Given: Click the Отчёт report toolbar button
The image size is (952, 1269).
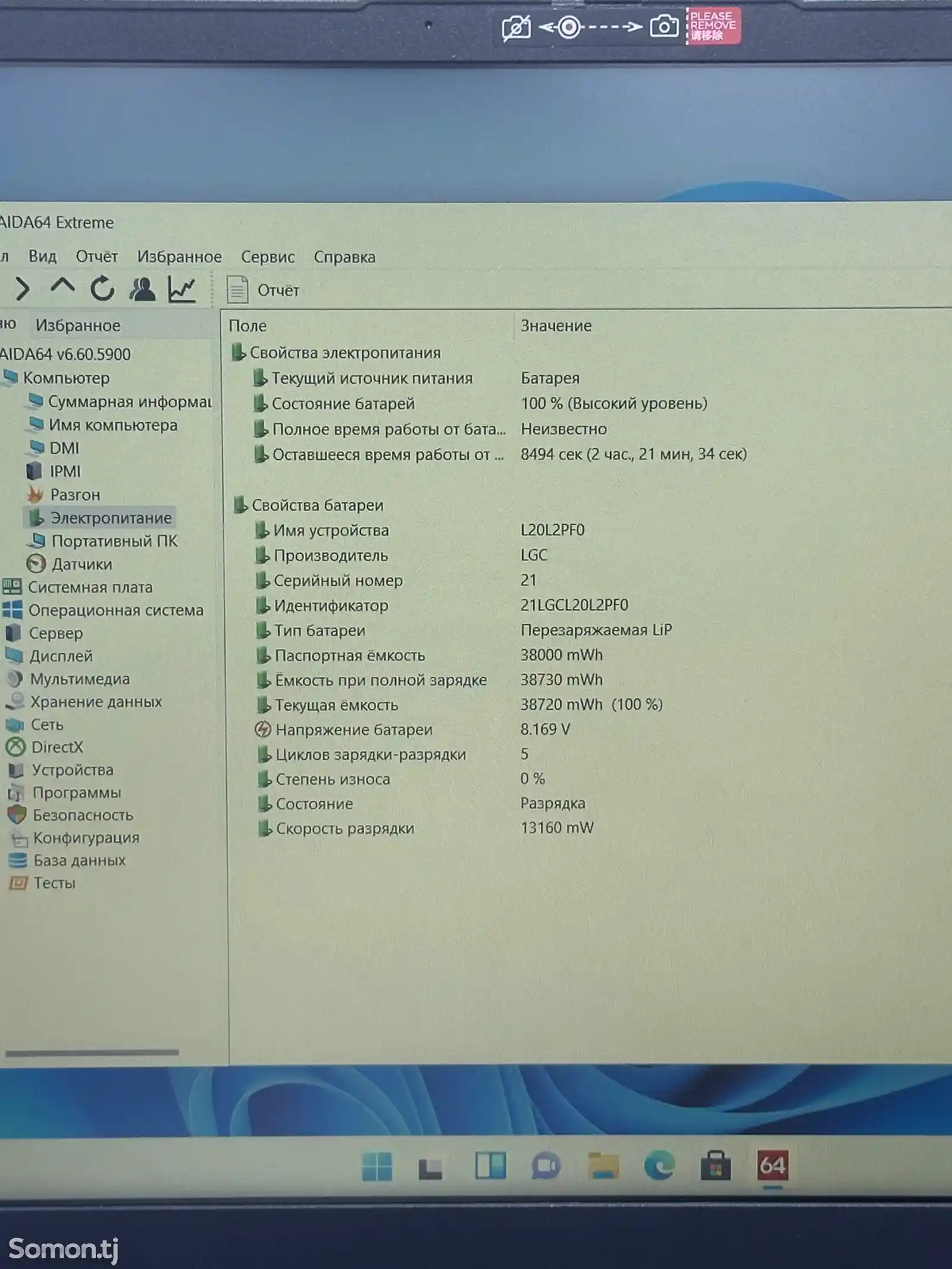Looking at the screenshot, I should (263, 290).
